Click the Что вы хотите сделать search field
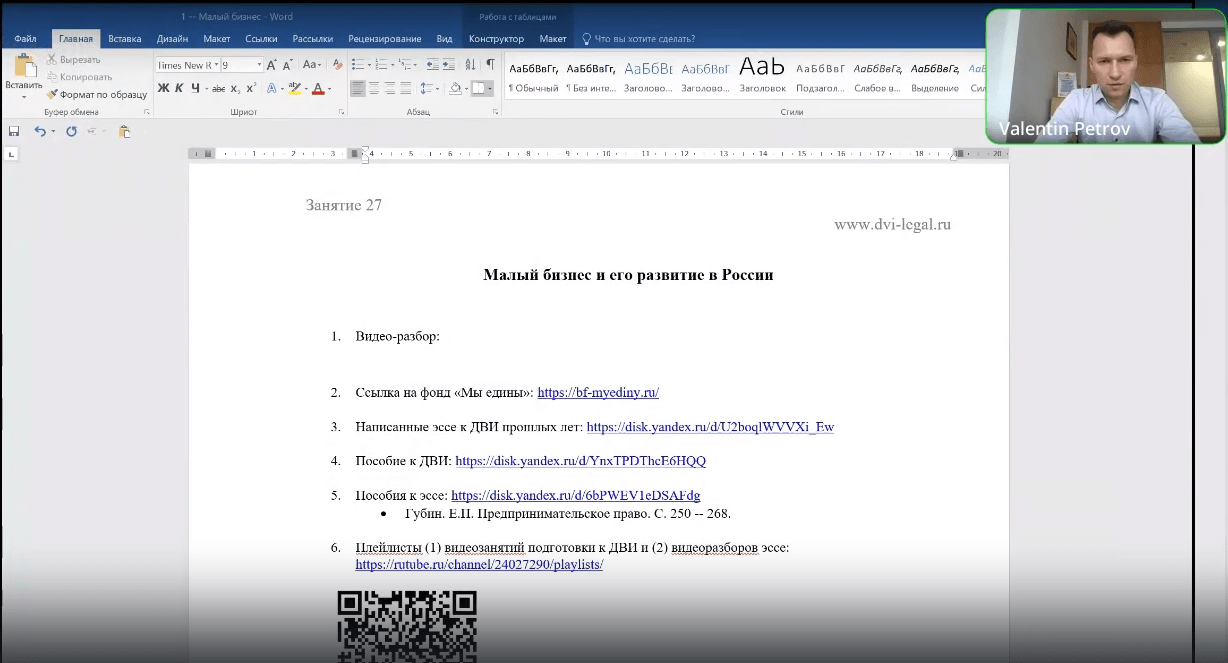1228x663 pixels. [644, 39]
